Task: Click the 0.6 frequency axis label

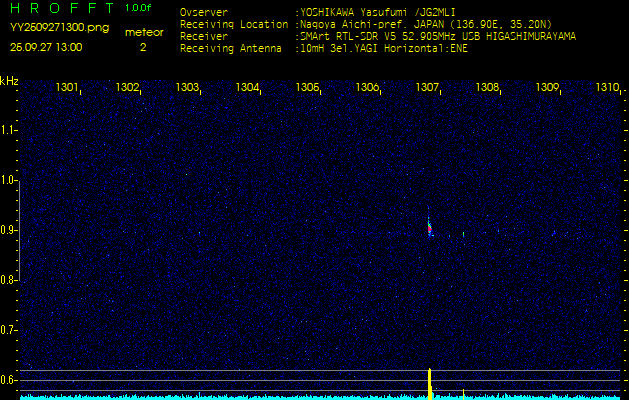Action: pyautogui.click(x=9, y=379)
